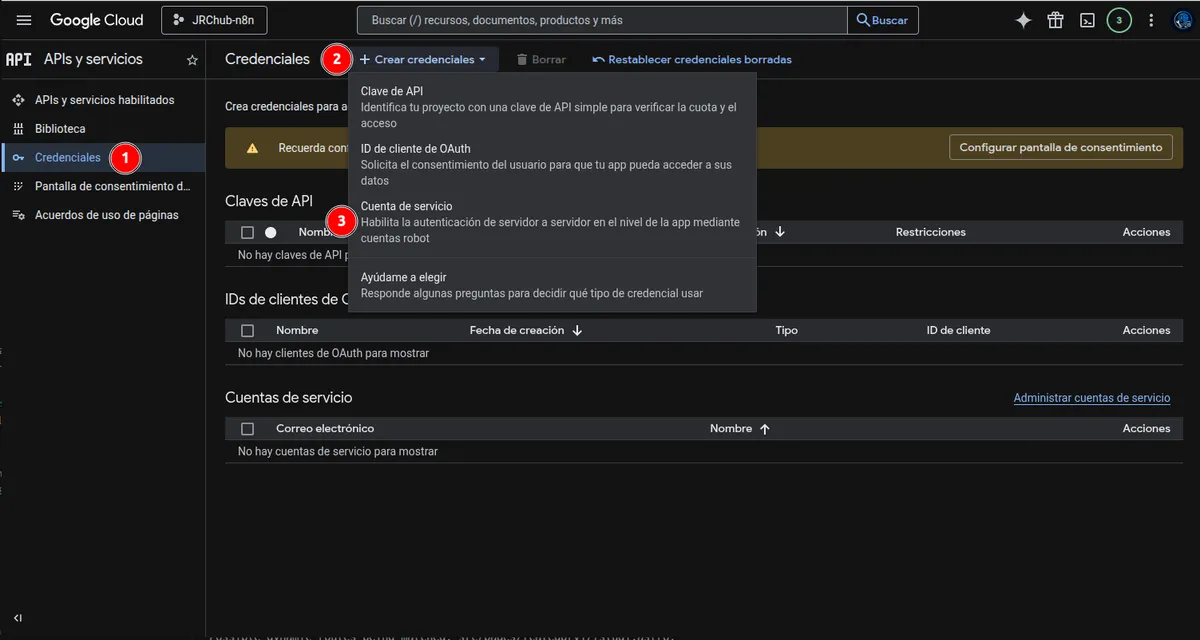The image size is (1200, 640).
Task: Choose Clave de API menu option
Action: pyautogui.click(x=552, y=107)
